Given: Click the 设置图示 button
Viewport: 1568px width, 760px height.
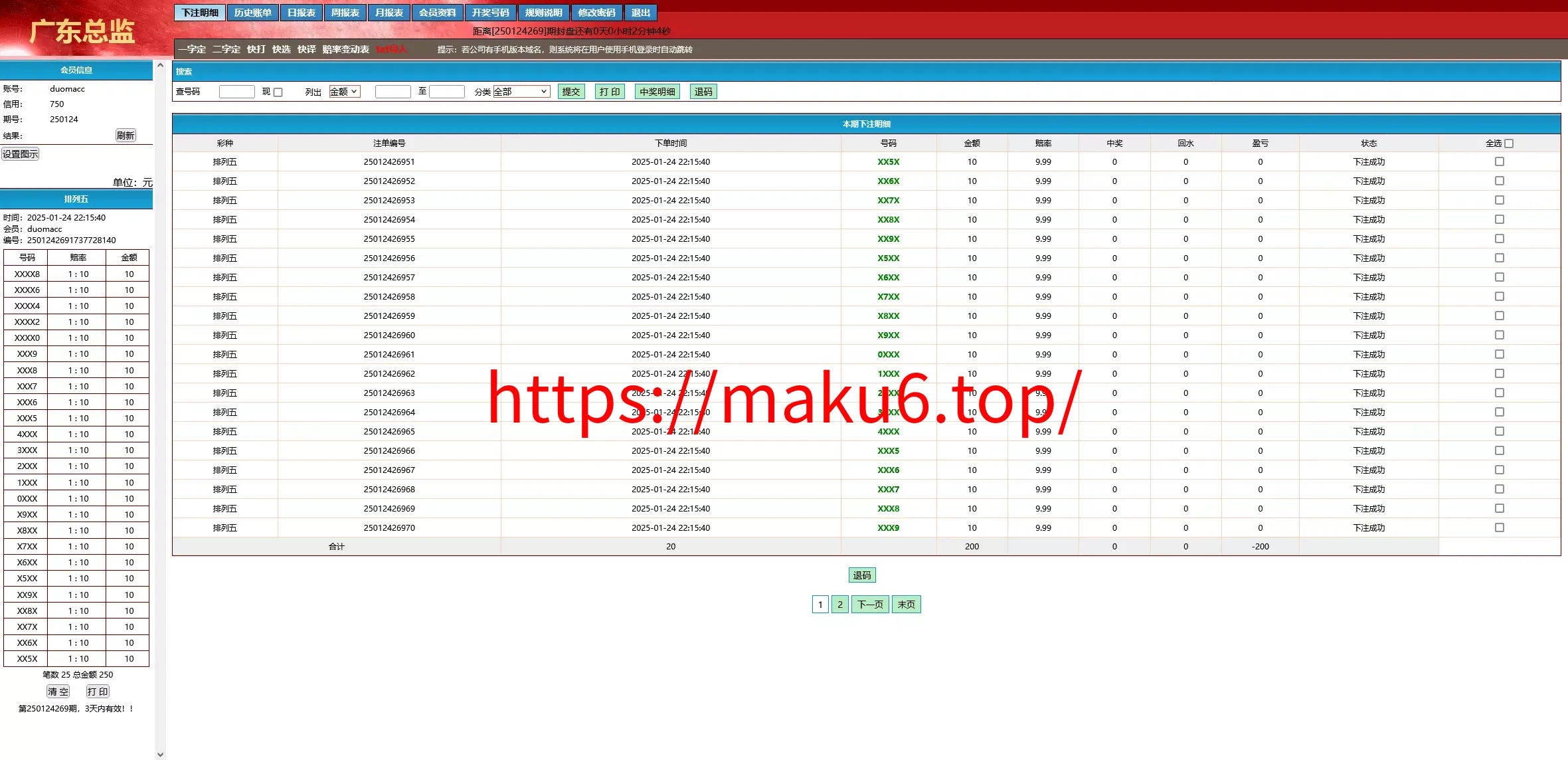Looking at the screenshot, I should click(x=21, y=154).
